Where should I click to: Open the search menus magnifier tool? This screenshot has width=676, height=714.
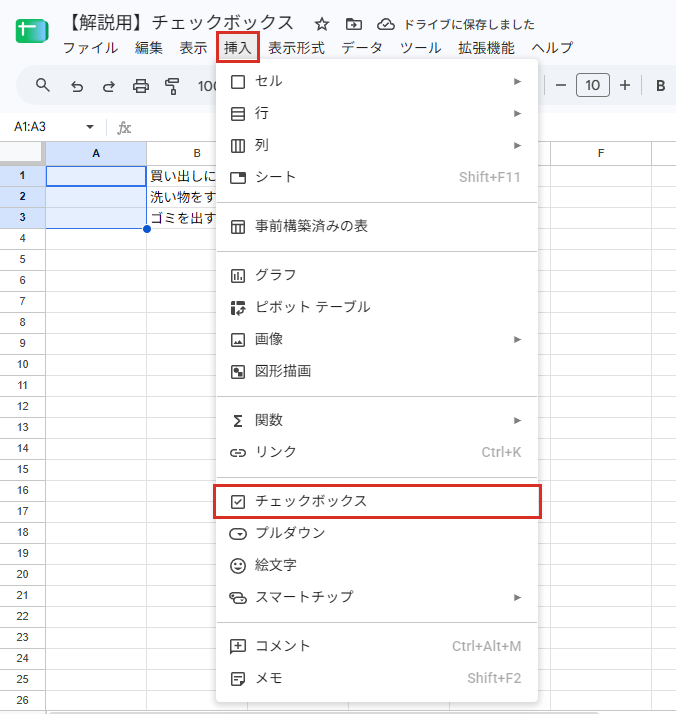pos(43,85)
